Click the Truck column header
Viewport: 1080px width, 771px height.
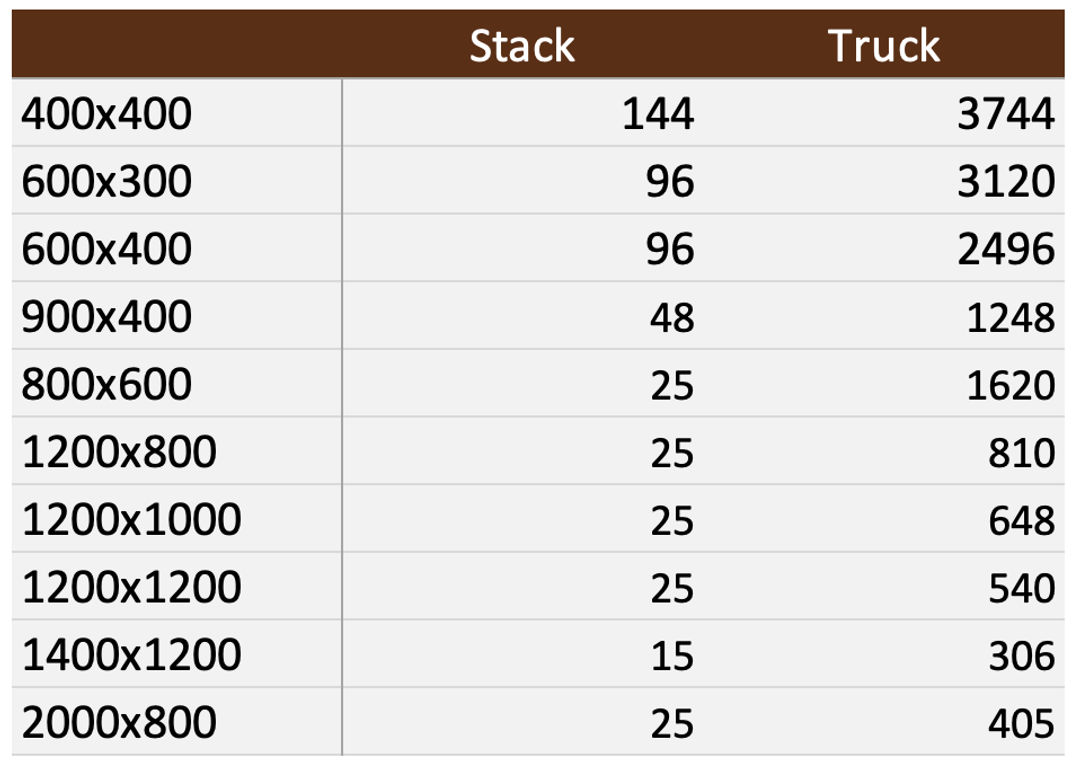(x=884, y=46)
